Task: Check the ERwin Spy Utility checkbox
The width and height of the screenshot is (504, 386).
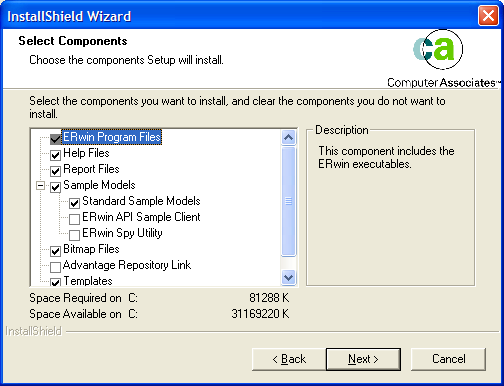Action: pyautogui.click(x=74, y=235)
